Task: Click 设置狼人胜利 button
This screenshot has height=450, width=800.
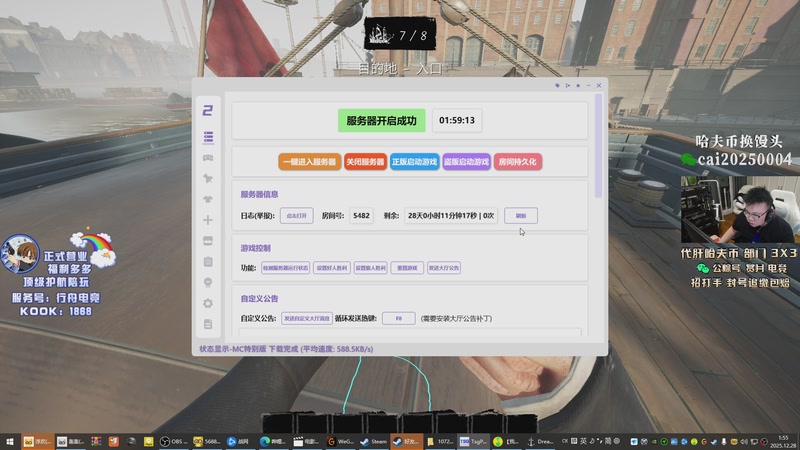Action: pos(370,268)
